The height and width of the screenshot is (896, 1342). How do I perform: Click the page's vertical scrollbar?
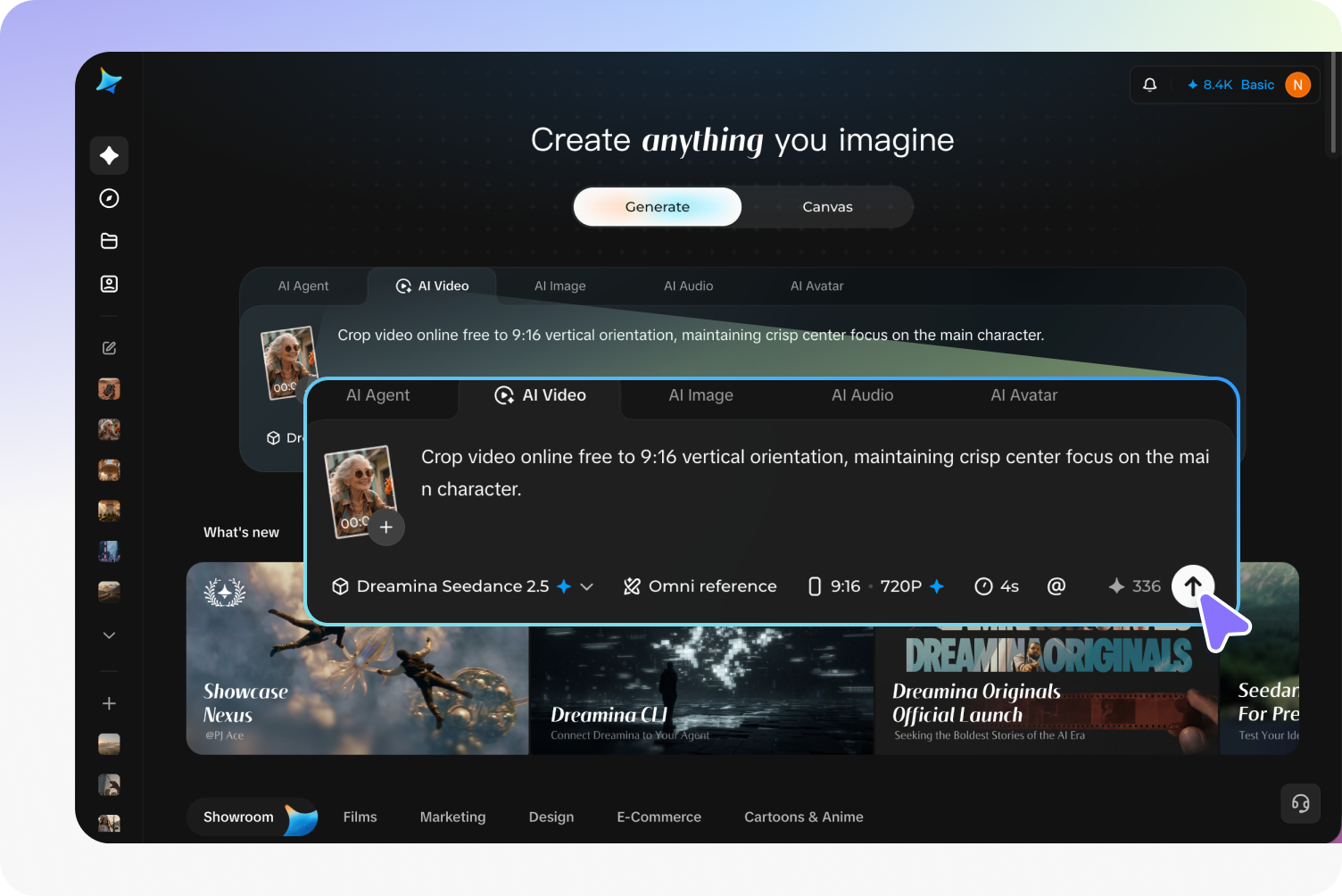tap(1333, 103)
